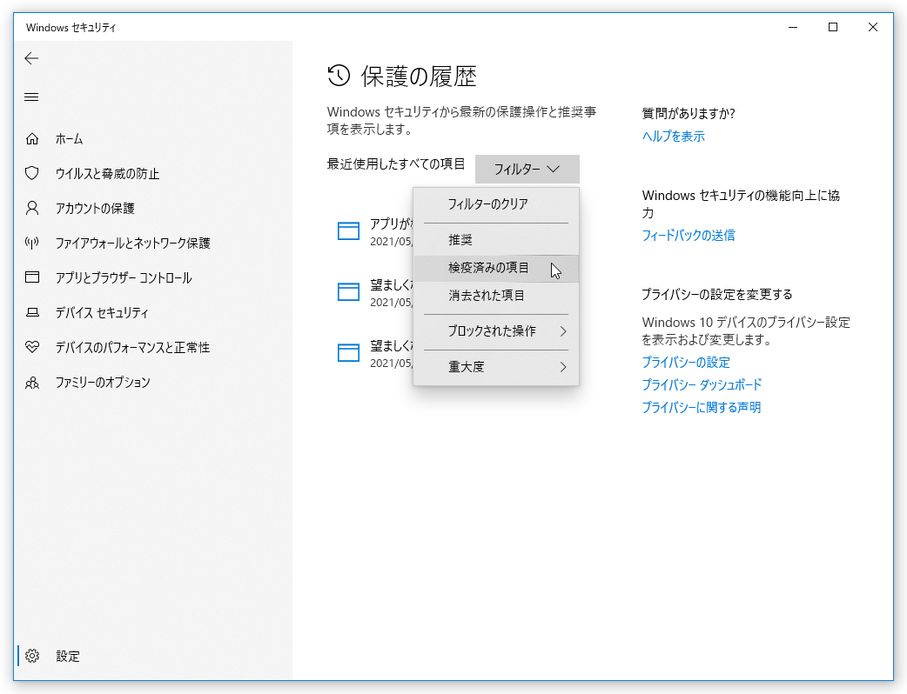Click フィードバックの送信 link

pos(688,235)
